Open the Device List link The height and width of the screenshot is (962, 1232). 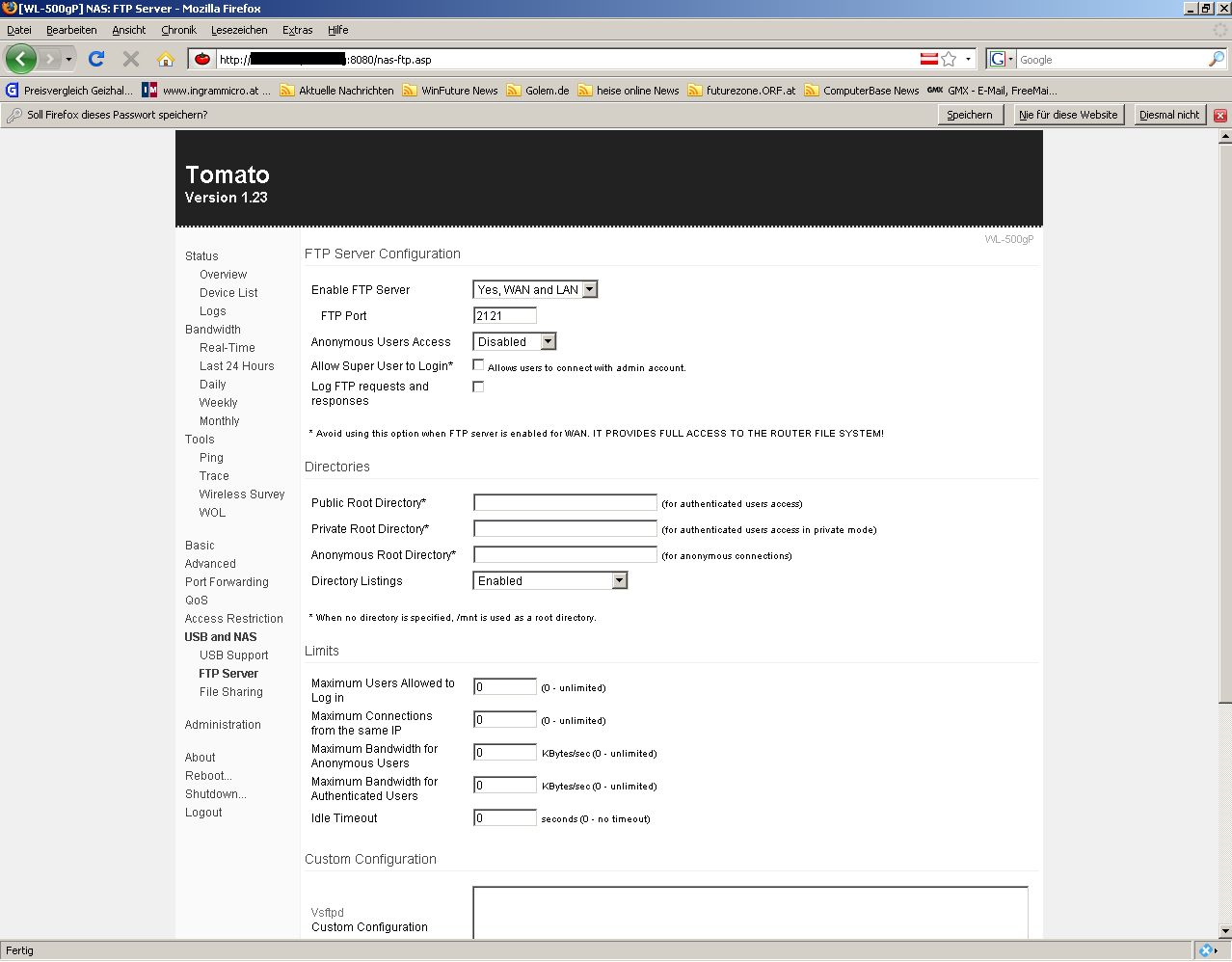click(x=228, y=292)
